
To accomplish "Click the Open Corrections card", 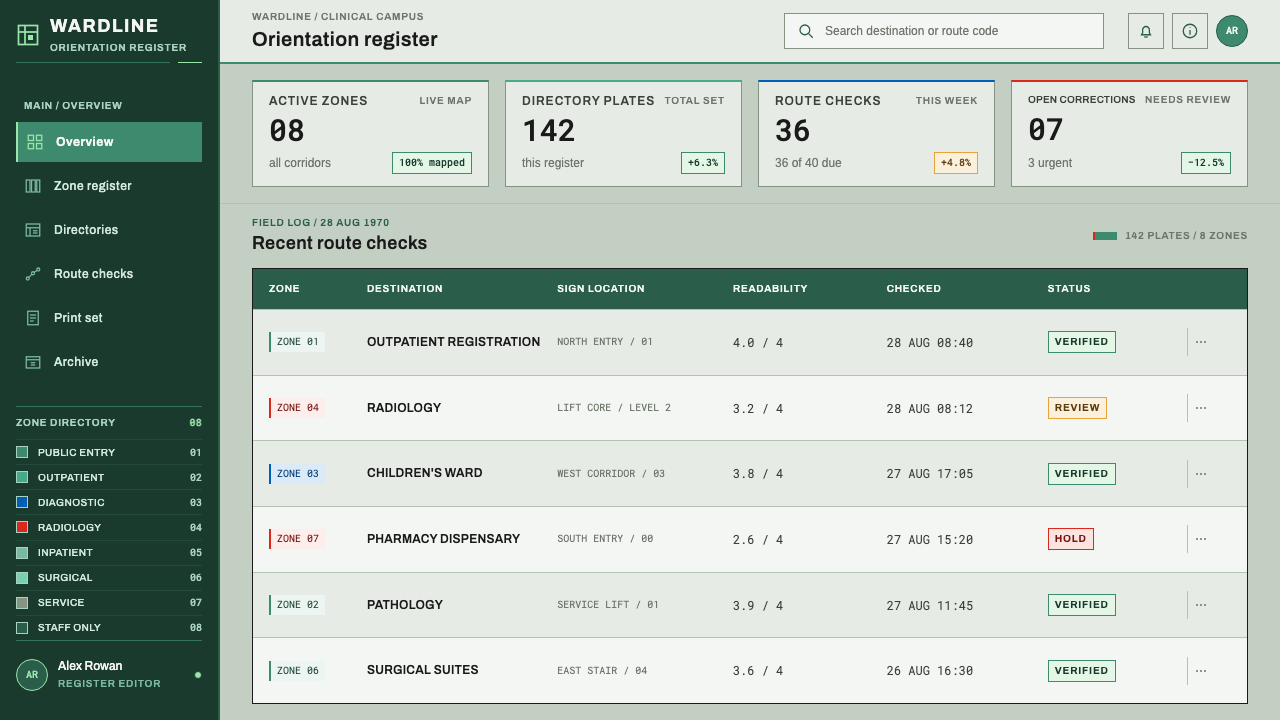I will tap(1129, 133).
